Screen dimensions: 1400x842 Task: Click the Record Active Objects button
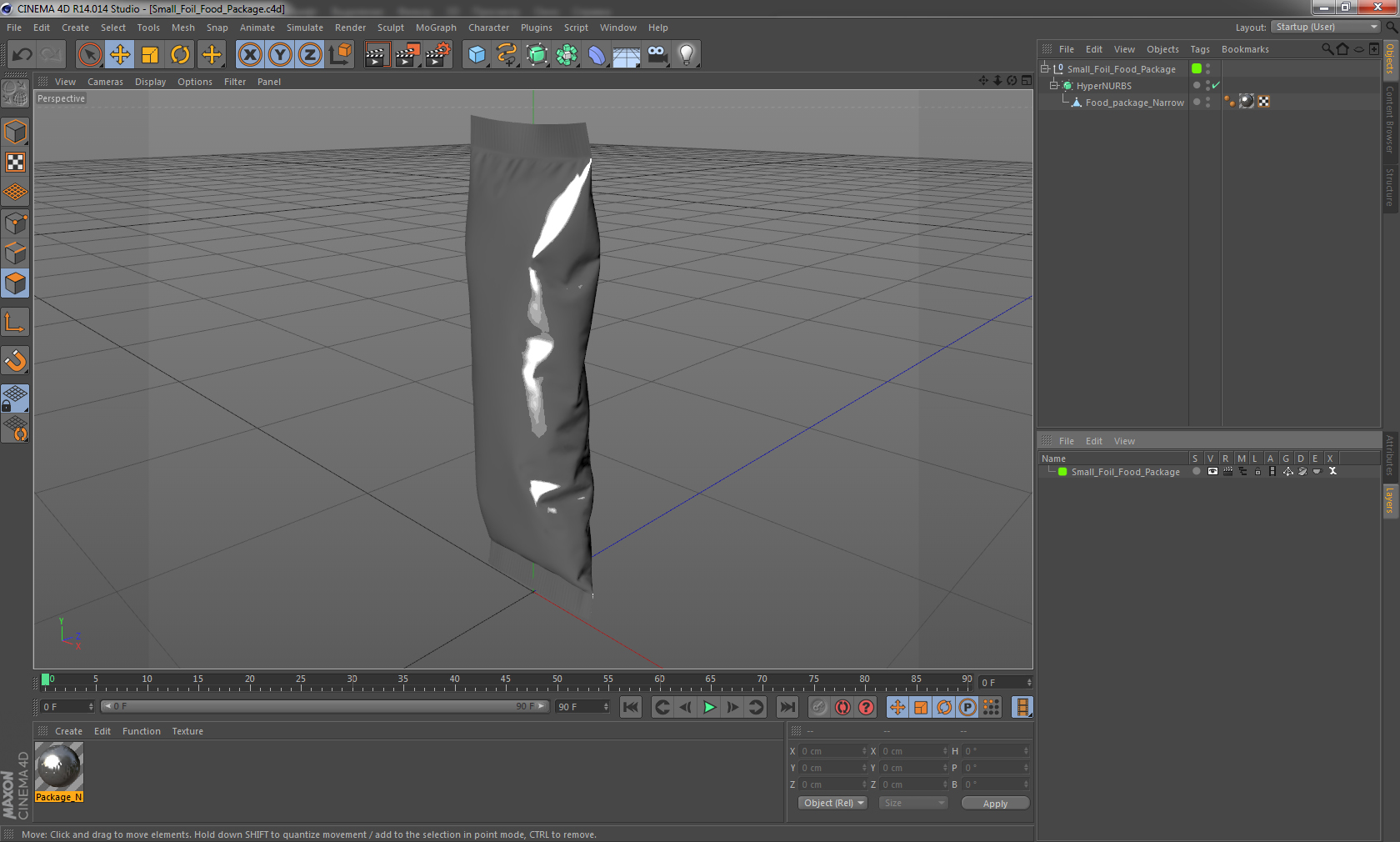(x=819, y=707)
